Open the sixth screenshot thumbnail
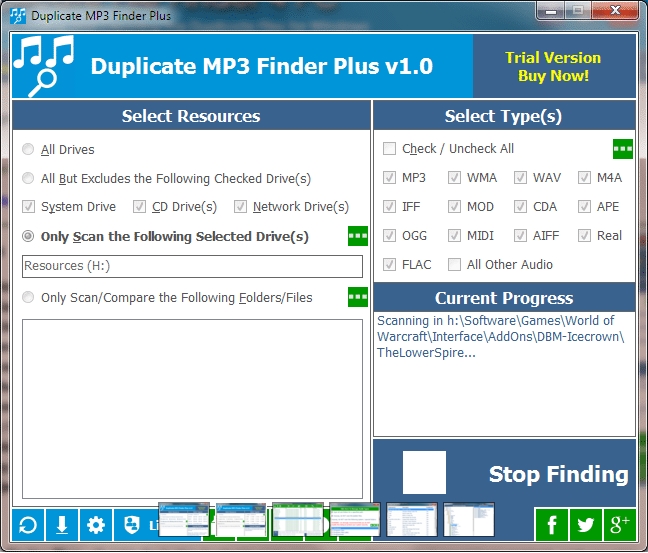648x553 pixels. pos(469,519)
